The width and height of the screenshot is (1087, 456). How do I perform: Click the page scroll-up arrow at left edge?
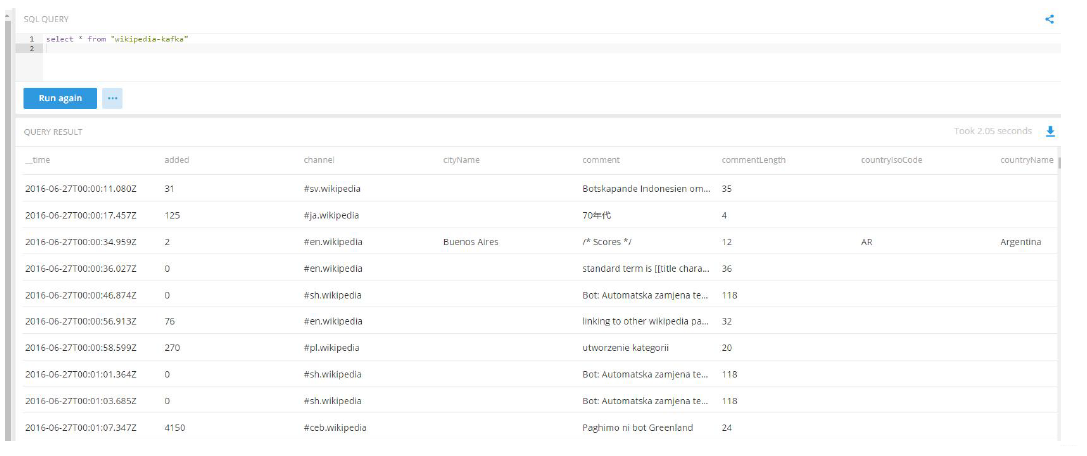tap(8, 15)
